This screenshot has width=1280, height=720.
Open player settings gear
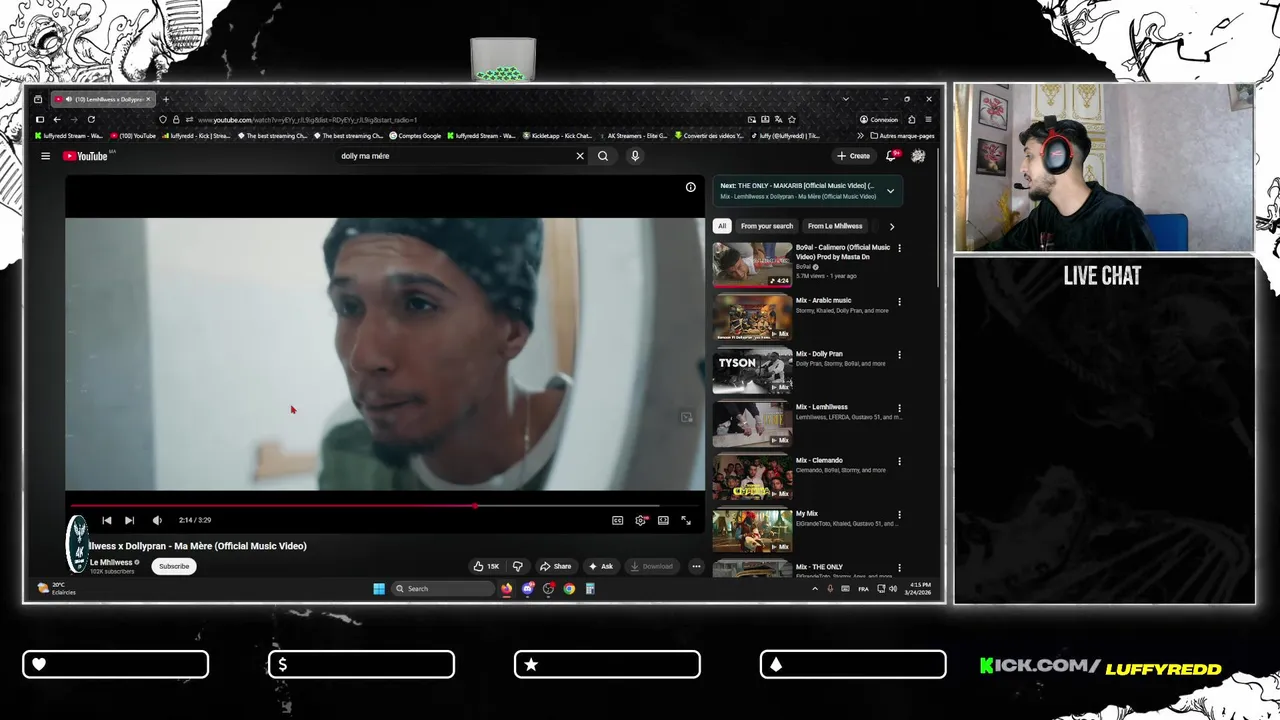point(641,520)
